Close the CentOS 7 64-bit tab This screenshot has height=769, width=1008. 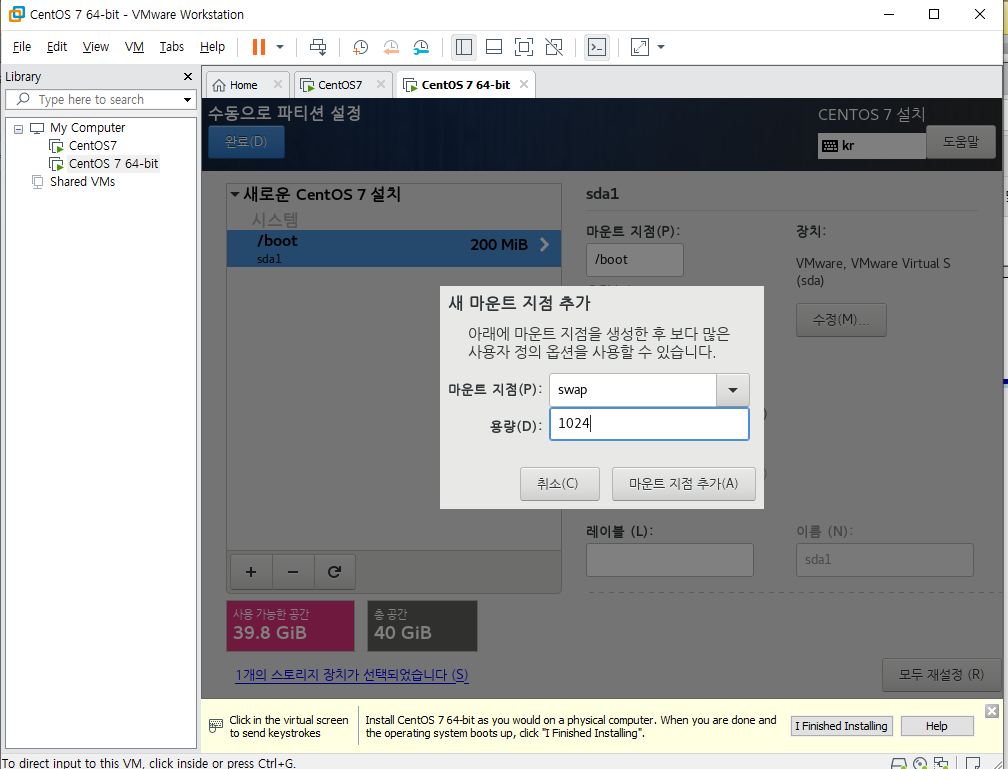524,84
